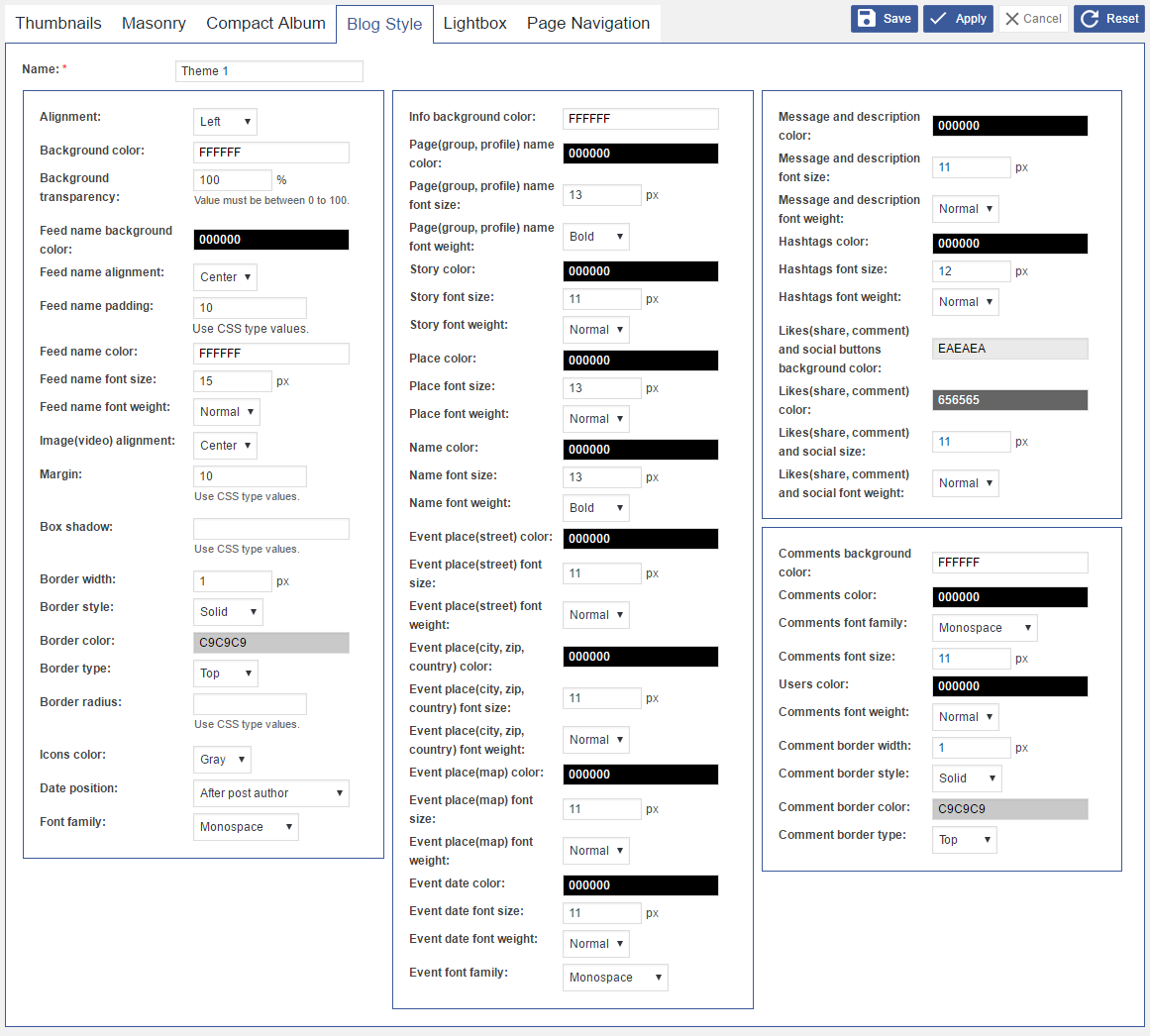Select the Masonry tab

(x=154, y=23)
